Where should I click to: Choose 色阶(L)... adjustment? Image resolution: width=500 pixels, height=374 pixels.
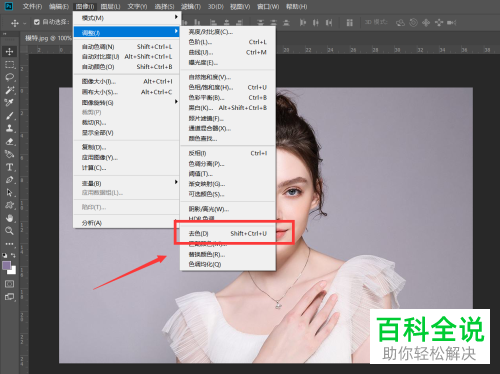[x=228, y=42]
